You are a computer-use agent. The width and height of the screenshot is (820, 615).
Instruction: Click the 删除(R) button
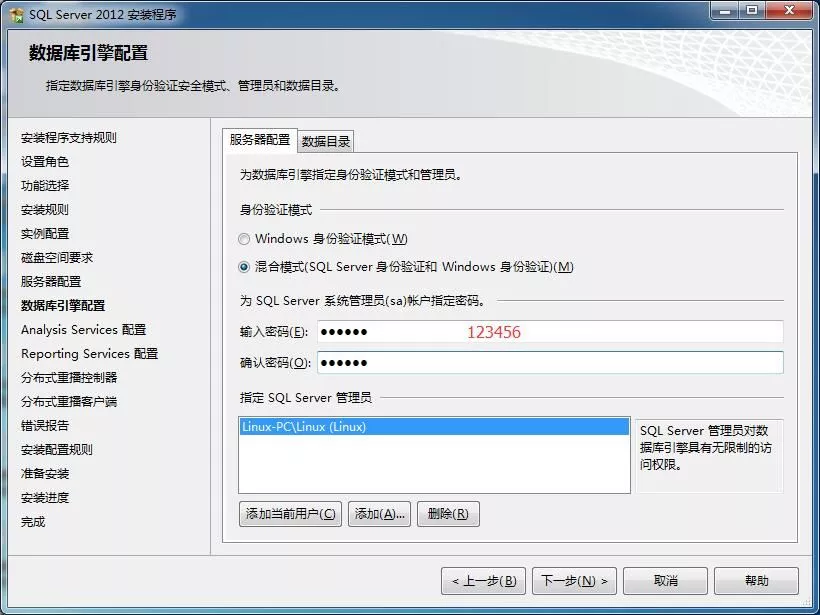pos(448,514)
